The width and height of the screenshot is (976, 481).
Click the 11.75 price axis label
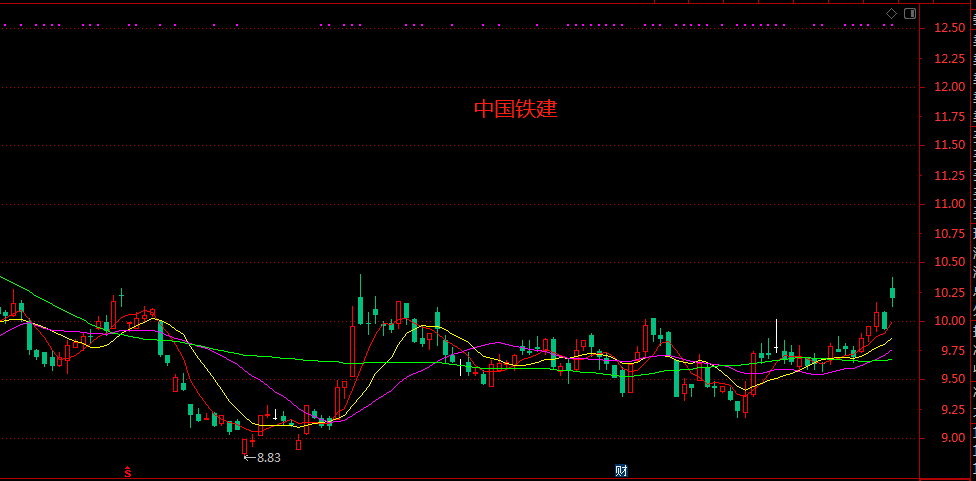coord(949,116)
